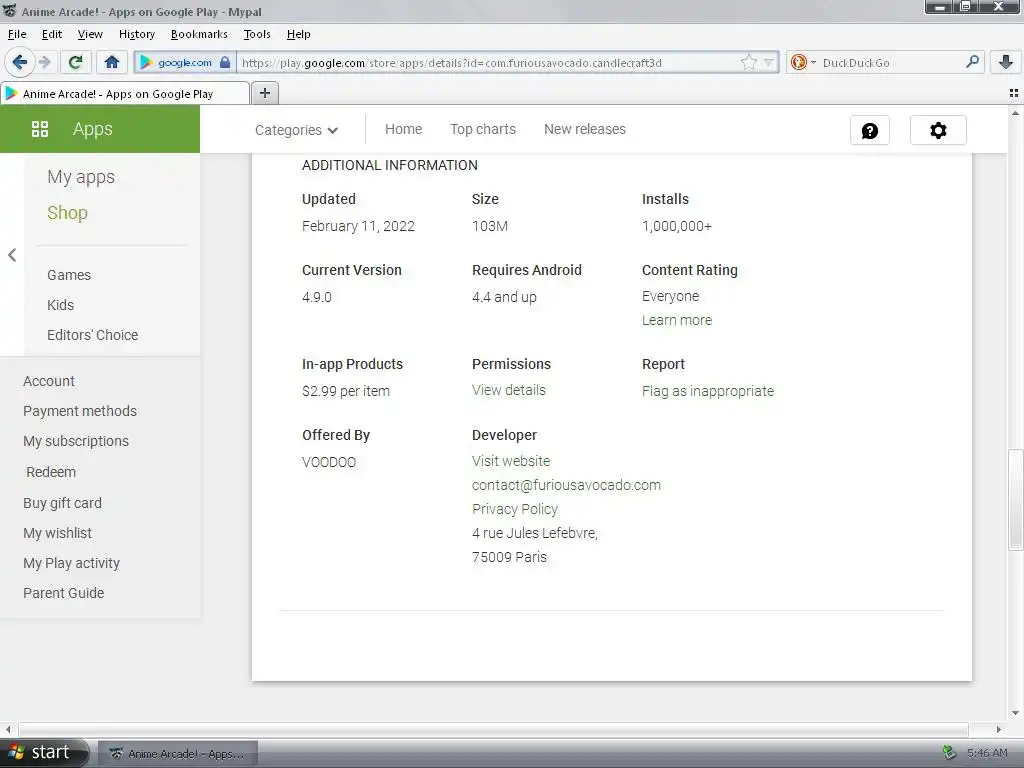Screen dimensions: 1024x768
Task: Click the vertical scrollbar thumb
Action: 1015,500
